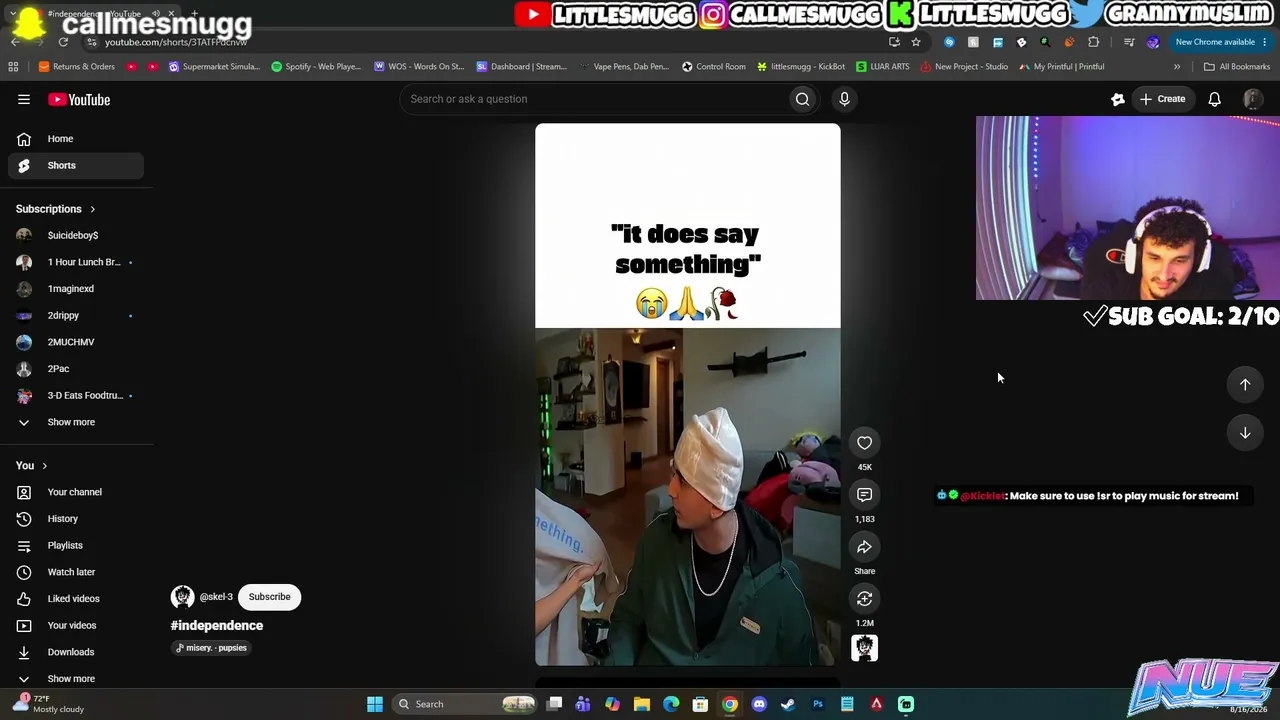Open the 2drippy subscription channel

(x=76, y=315)
